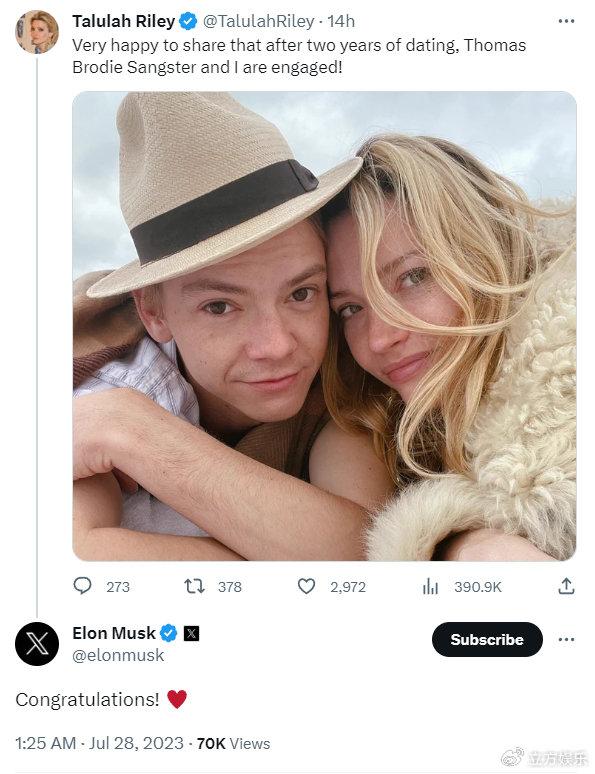Like the tweet with heart icon
Screen dimensions: 595x774
pyautogui.click(x=306, y=586)
